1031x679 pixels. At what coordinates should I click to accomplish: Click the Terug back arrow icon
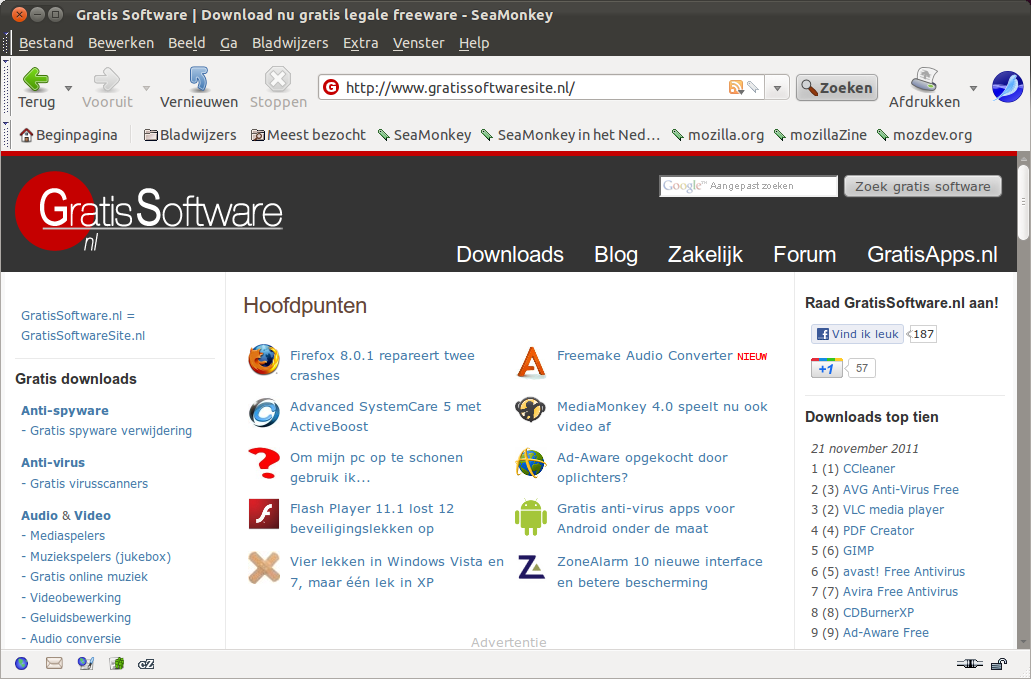pyautogui.click(x=36, y=79)
